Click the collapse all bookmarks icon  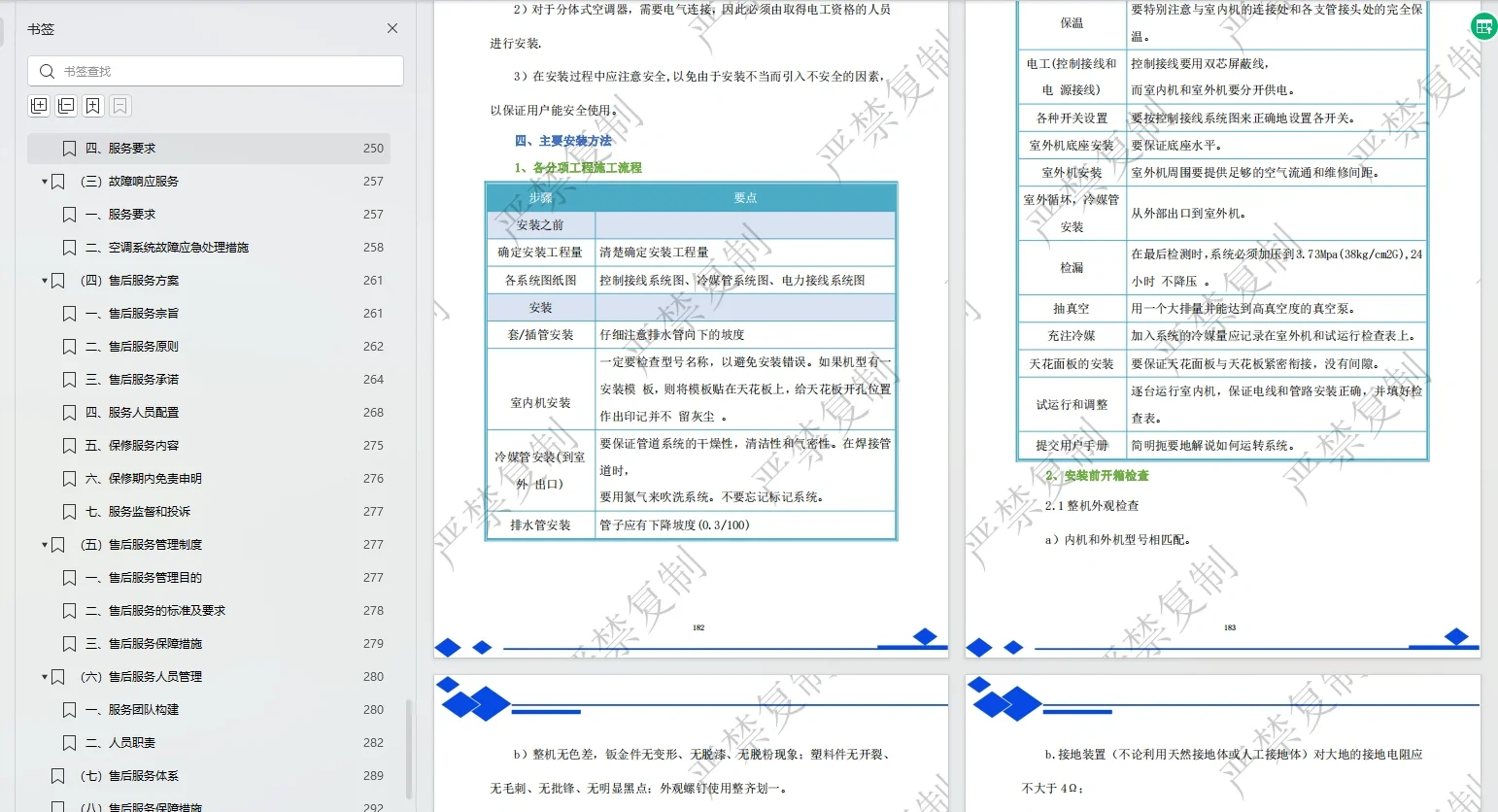(x=65, y=105)
